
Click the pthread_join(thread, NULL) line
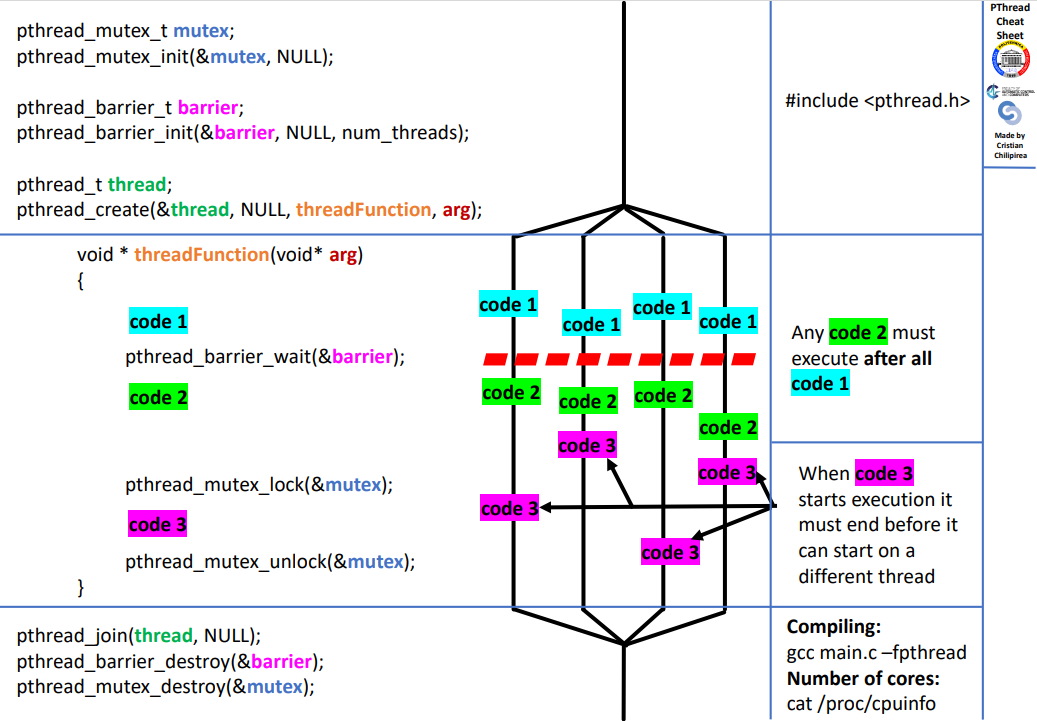pyautogui.click(x=138, y=635)
